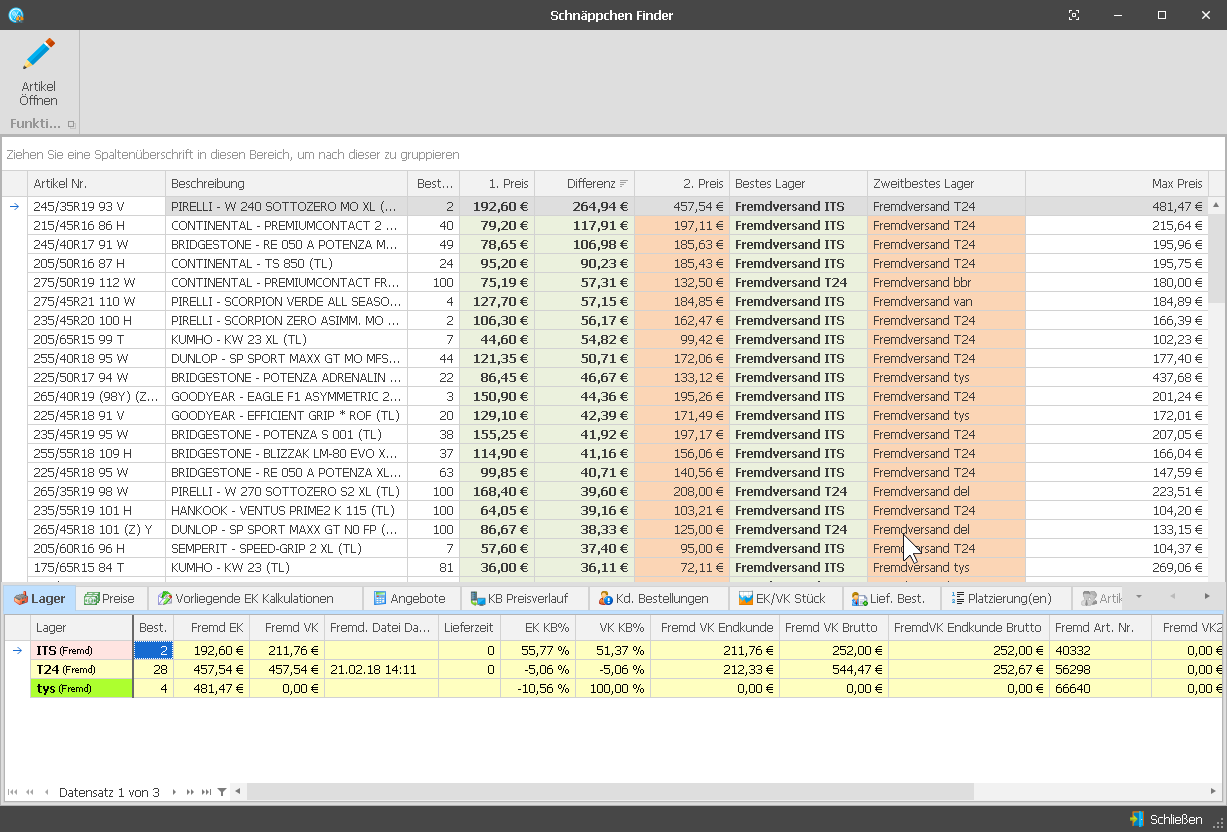Click the date cell 21.02.18 14:11
Image resolution: width=1227 pixels, height=832 pixels.
382,670
